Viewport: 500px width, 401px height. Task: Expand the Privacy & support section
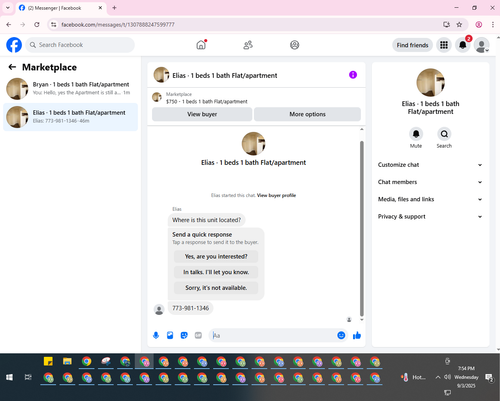point(430,217)
